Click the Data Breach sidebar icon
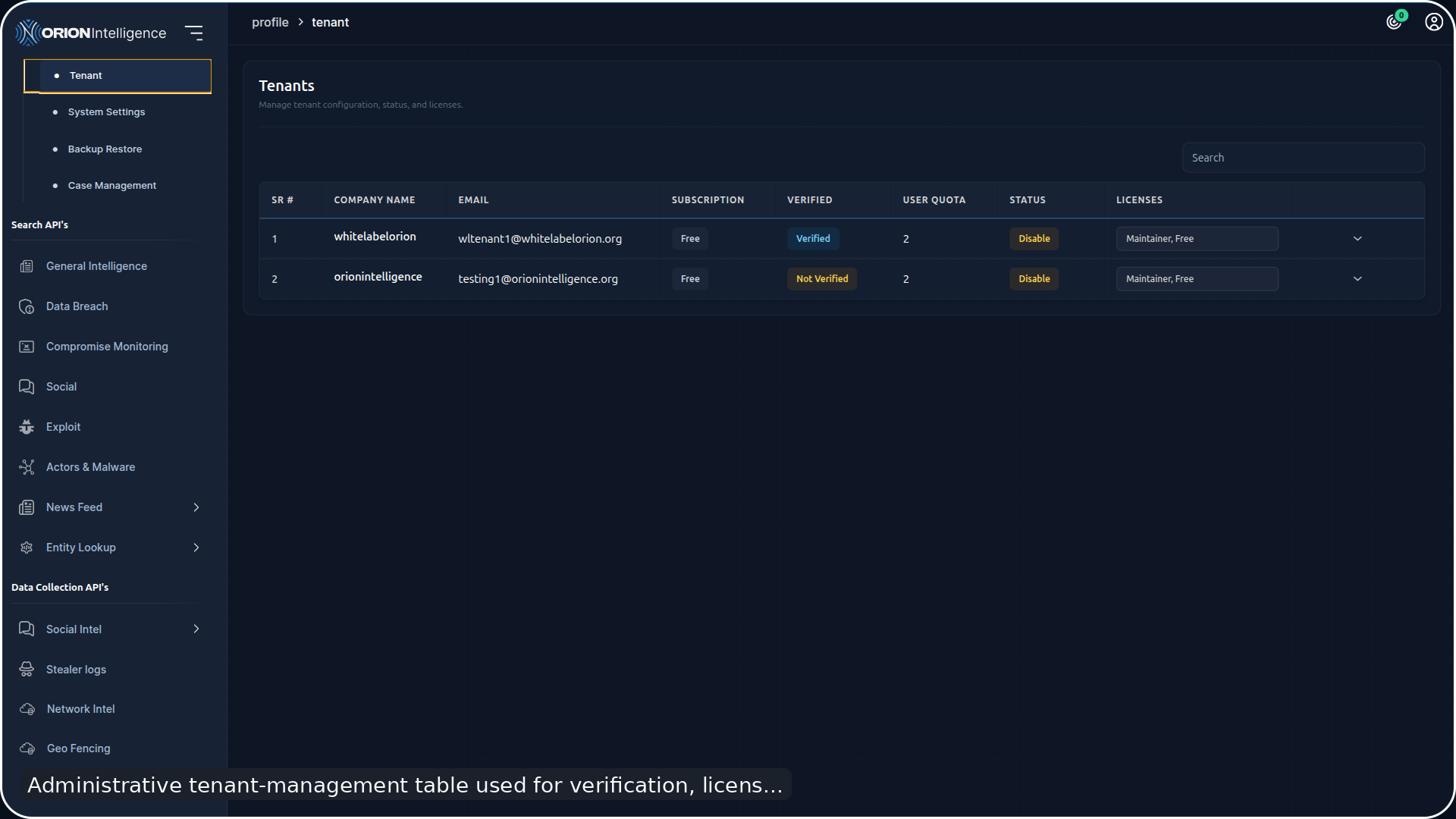This screenshot has width=1456, height=819. tap(27, 306)
